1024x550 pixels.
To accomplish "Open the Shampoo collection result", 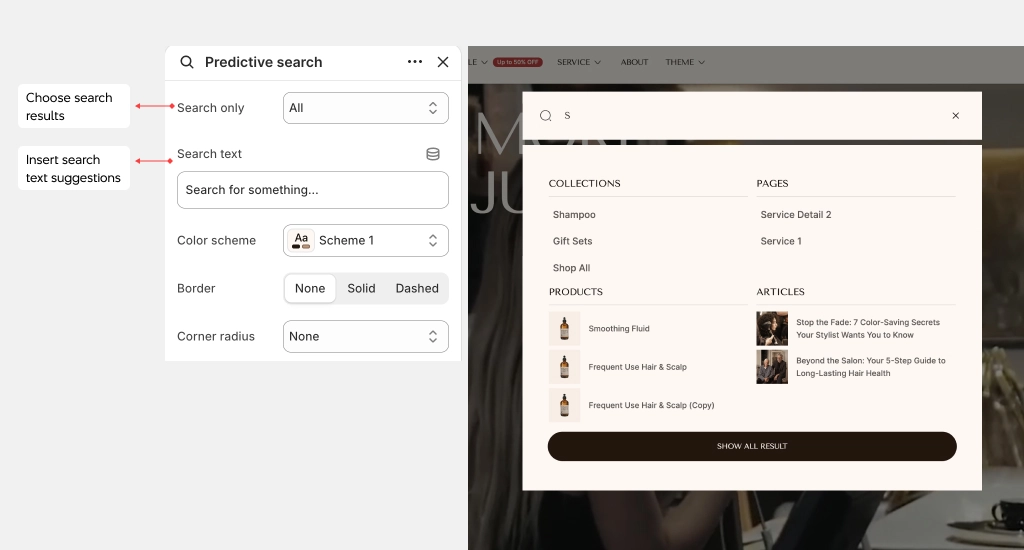I will tap(574, 215).
